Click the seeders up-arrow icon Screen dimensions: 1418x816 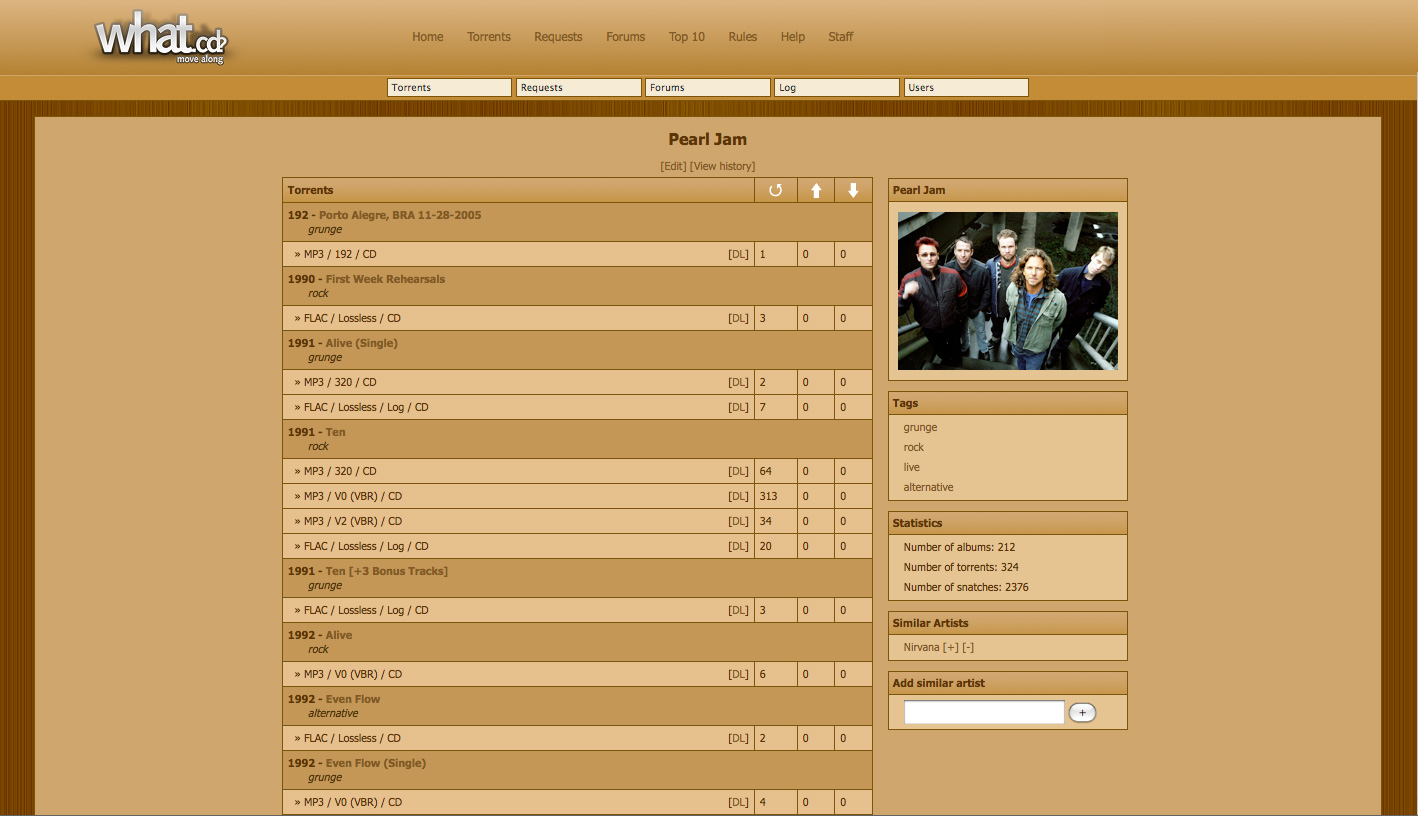click(x=816, y=191)
